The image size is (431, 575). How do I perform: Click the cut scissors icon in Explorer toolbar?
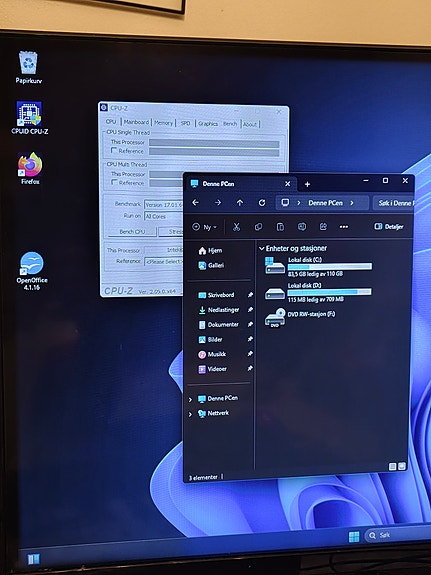pos(236,227)
